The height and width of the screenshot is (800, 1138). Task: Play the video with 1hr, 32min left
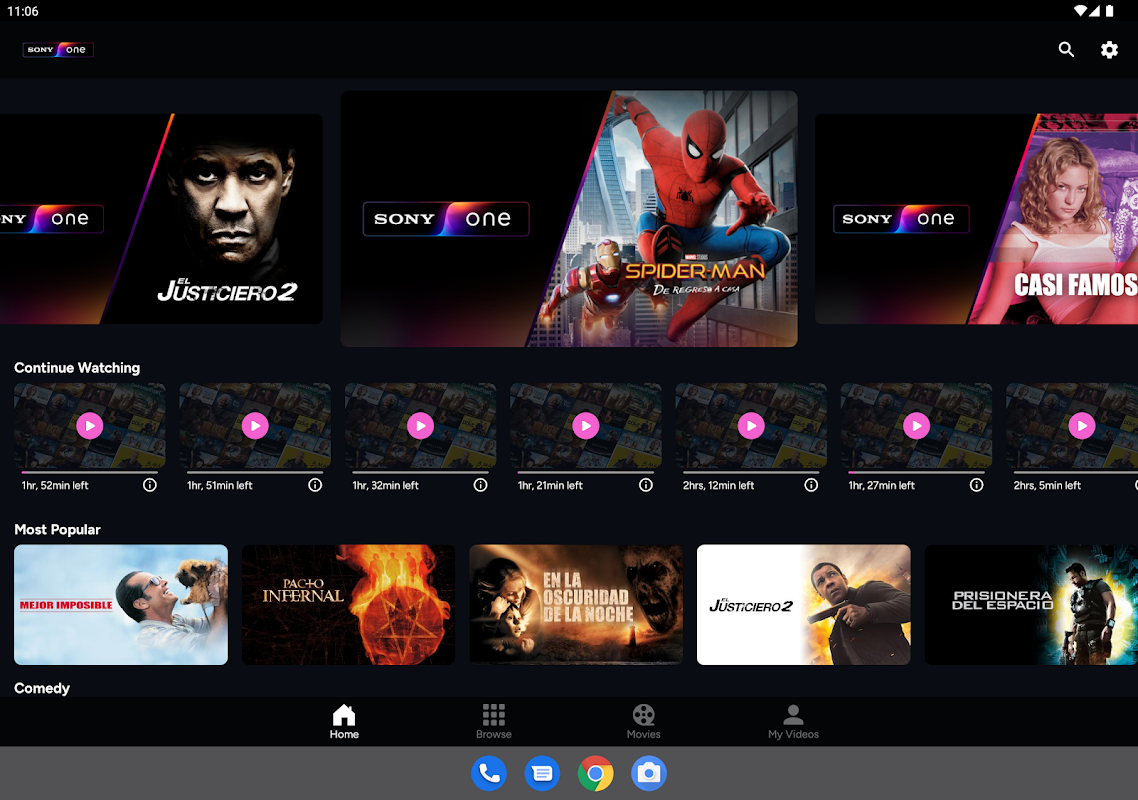coord(421,426)
